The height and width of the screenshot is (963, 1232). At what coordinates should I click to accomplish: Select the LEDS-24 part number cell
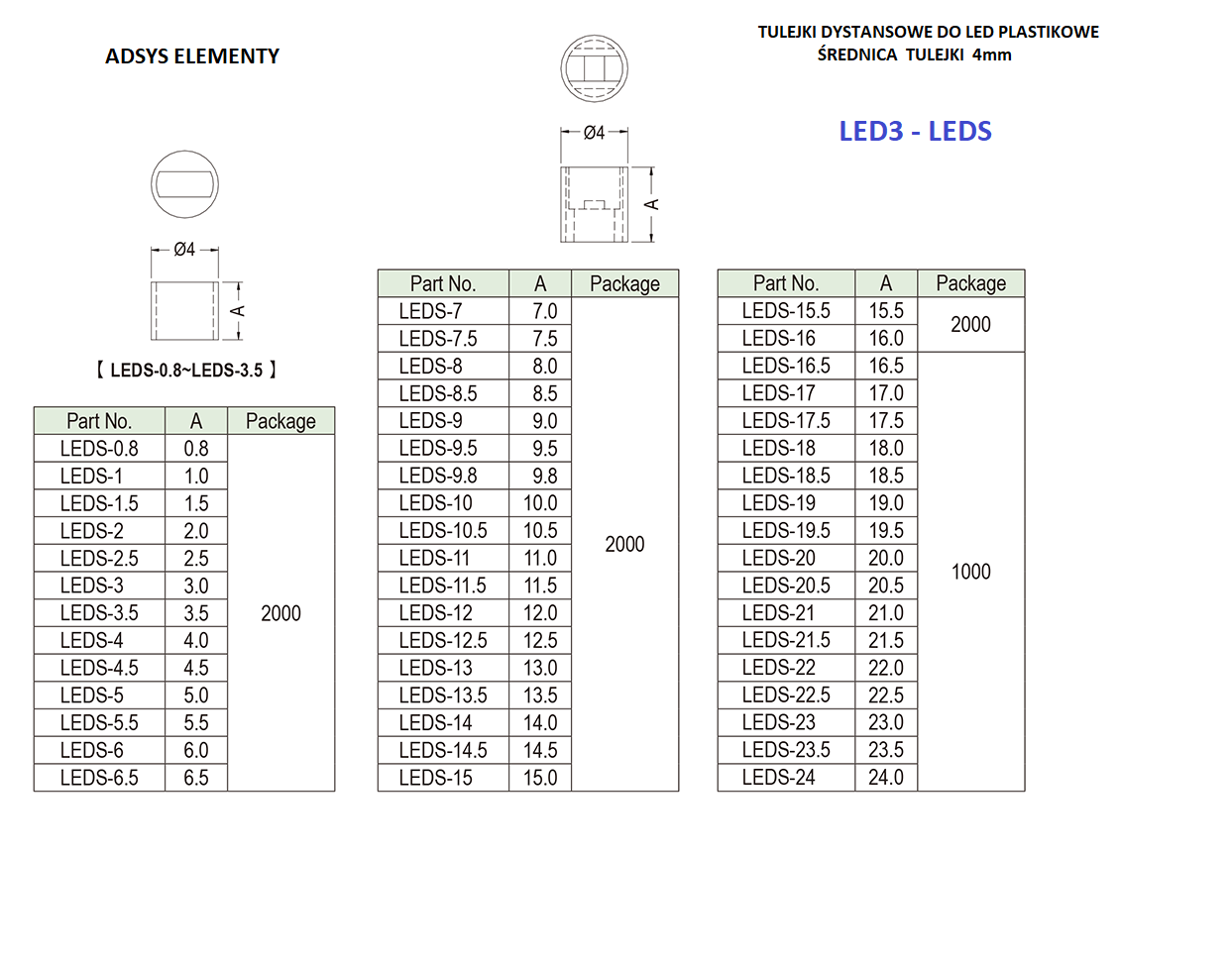pyautogui.click(x=786, y=778)
